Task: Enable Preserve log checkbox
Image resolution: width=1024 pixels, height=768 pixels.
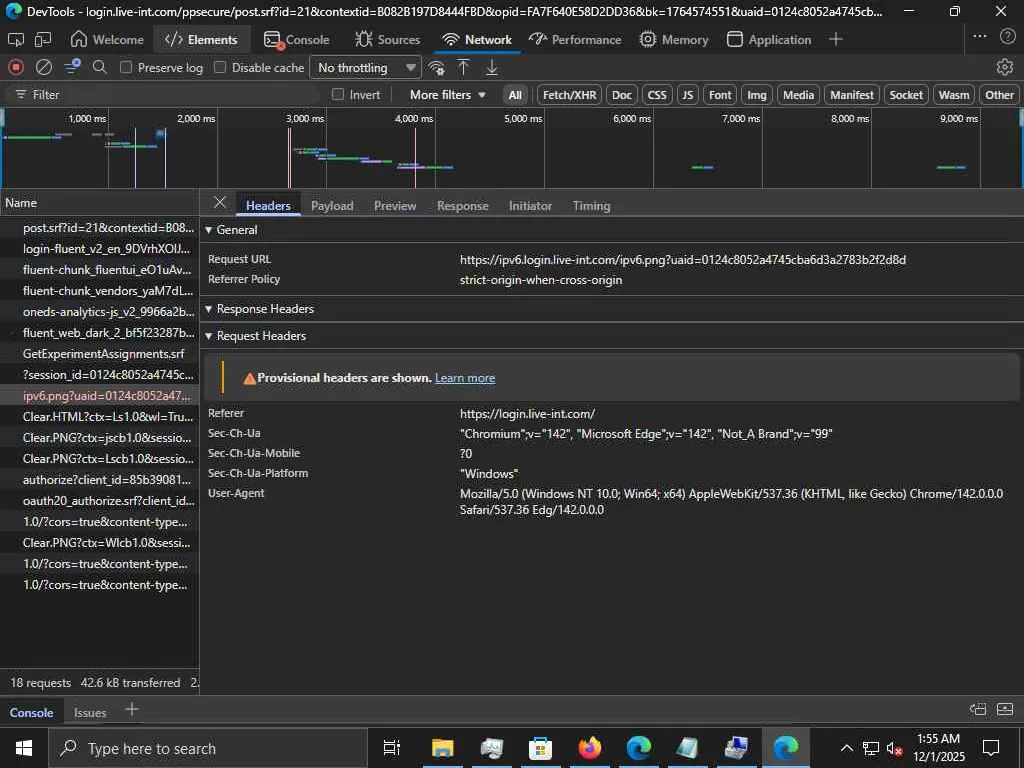Action: pyautogui.click(x=126, y=67)
